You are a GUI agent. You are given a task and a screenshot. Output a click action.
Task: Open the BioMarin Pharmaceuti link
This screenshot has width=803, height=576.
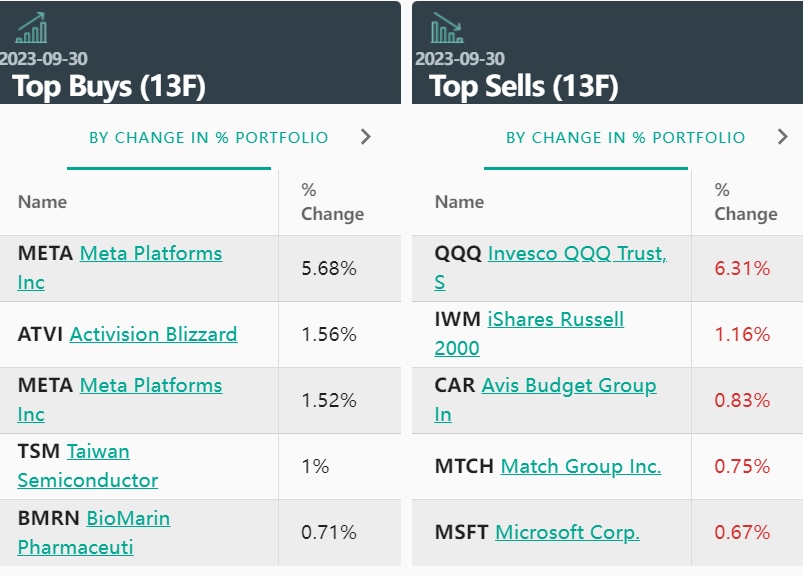point(128,518)
